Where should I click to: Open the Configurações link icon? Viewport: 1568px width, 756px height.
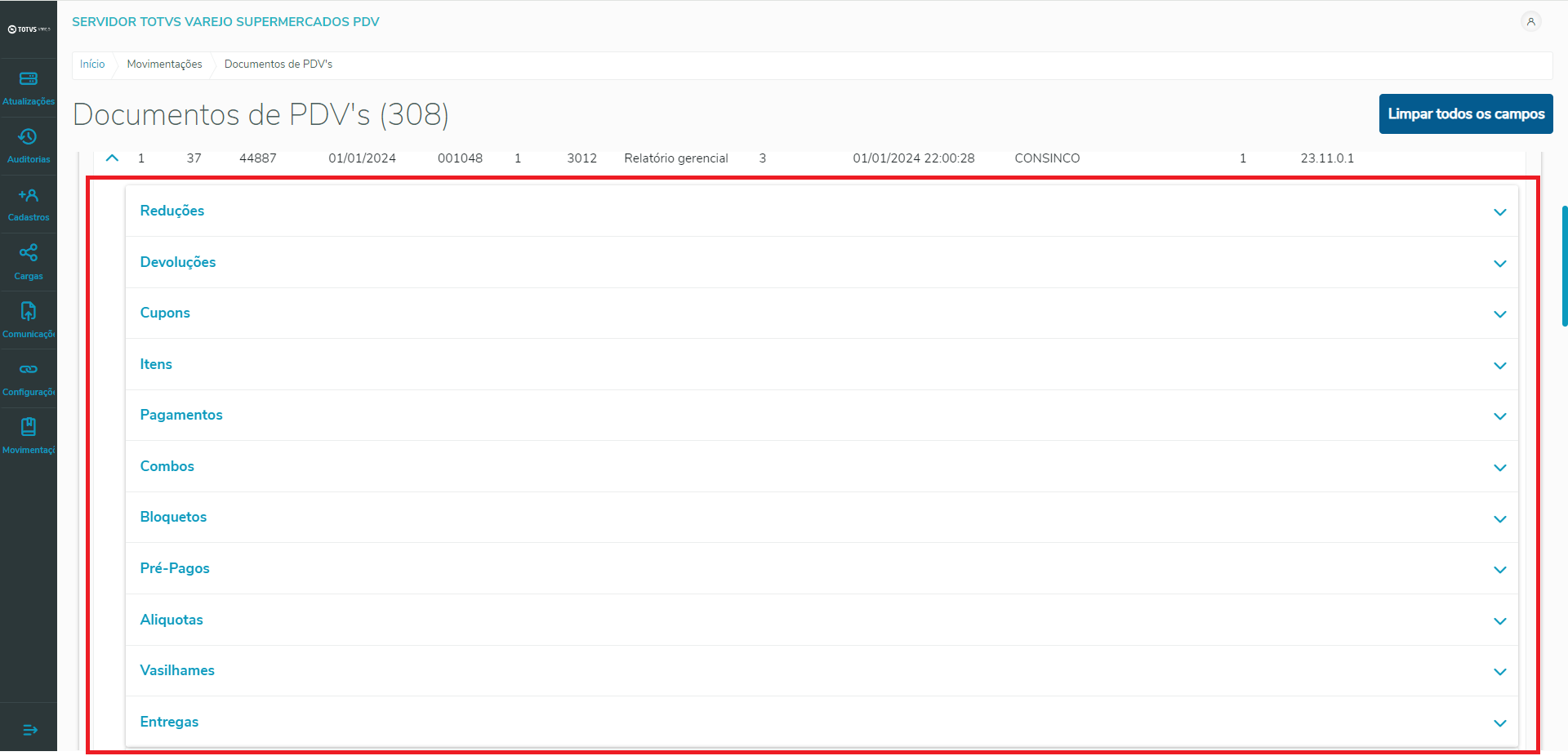[x=29, y=369]
